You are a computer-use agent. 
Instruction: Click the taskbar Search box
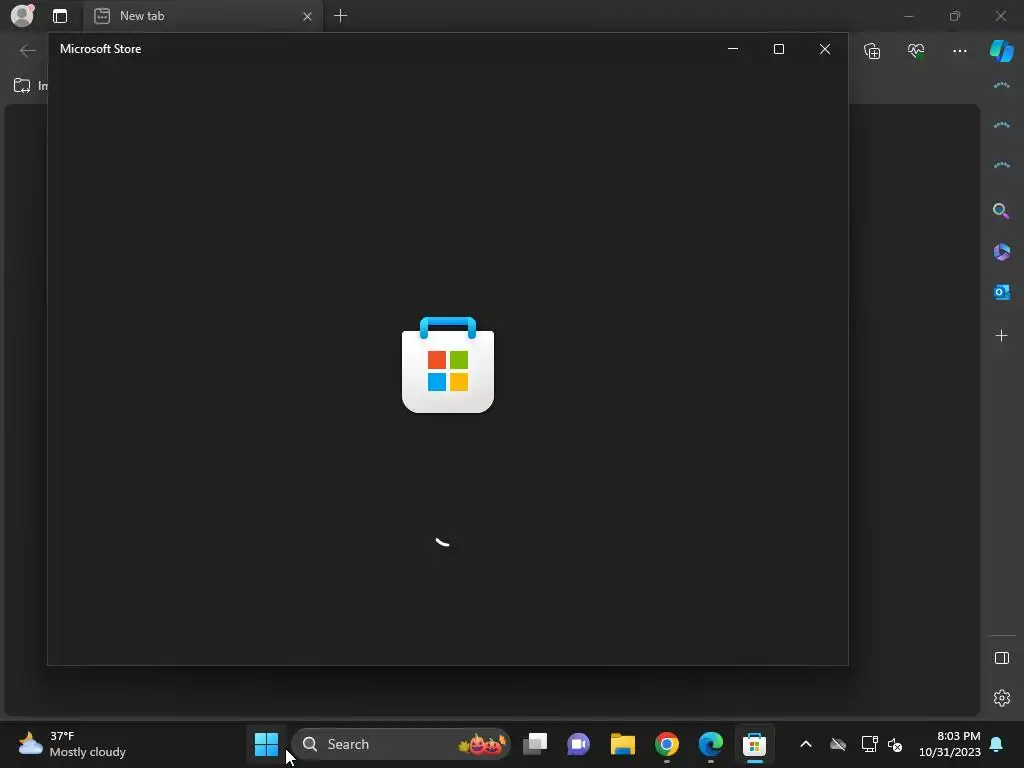click(400, 744)
